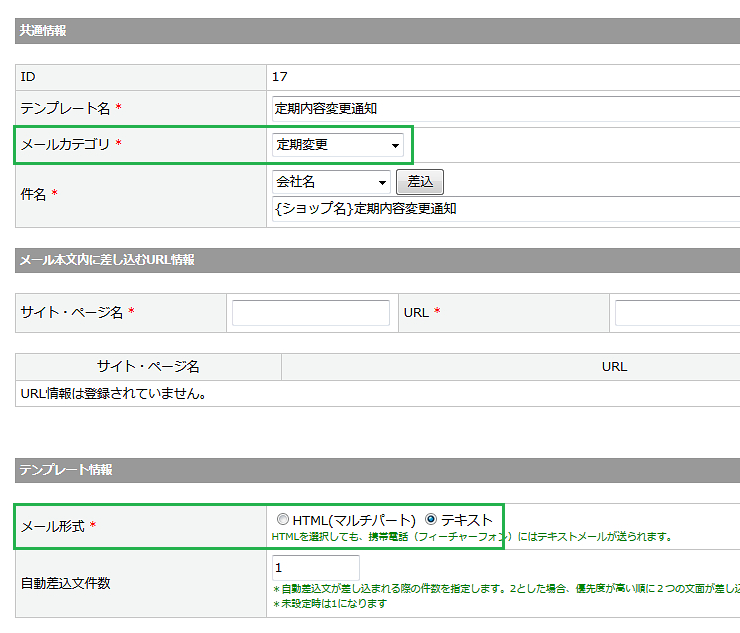740x633 pixels.
Task: Choose the テキスト mail format radio button
Action: (431, 520)
